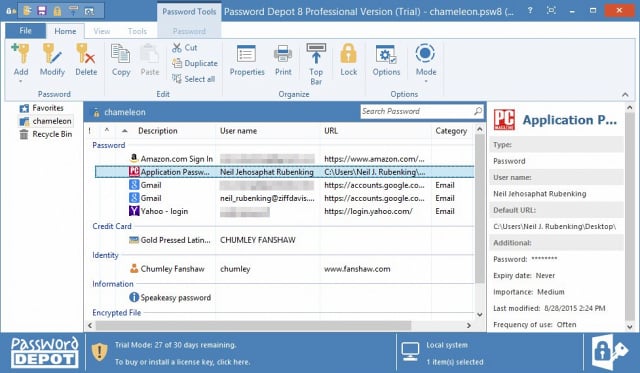
Task: Click the Mode icon in the ribbon
Action: 425,53
